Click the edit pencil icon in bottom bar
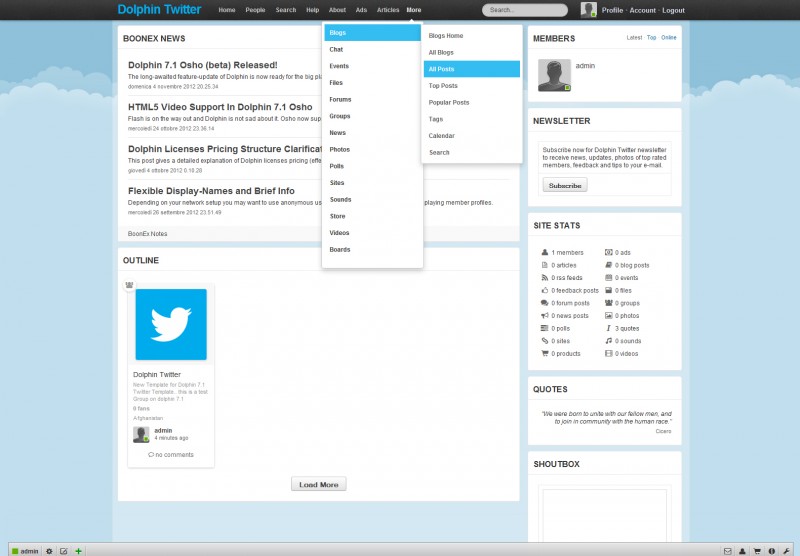Image resolution: width=800 pixels, height=556 pixels. point(63,551)
